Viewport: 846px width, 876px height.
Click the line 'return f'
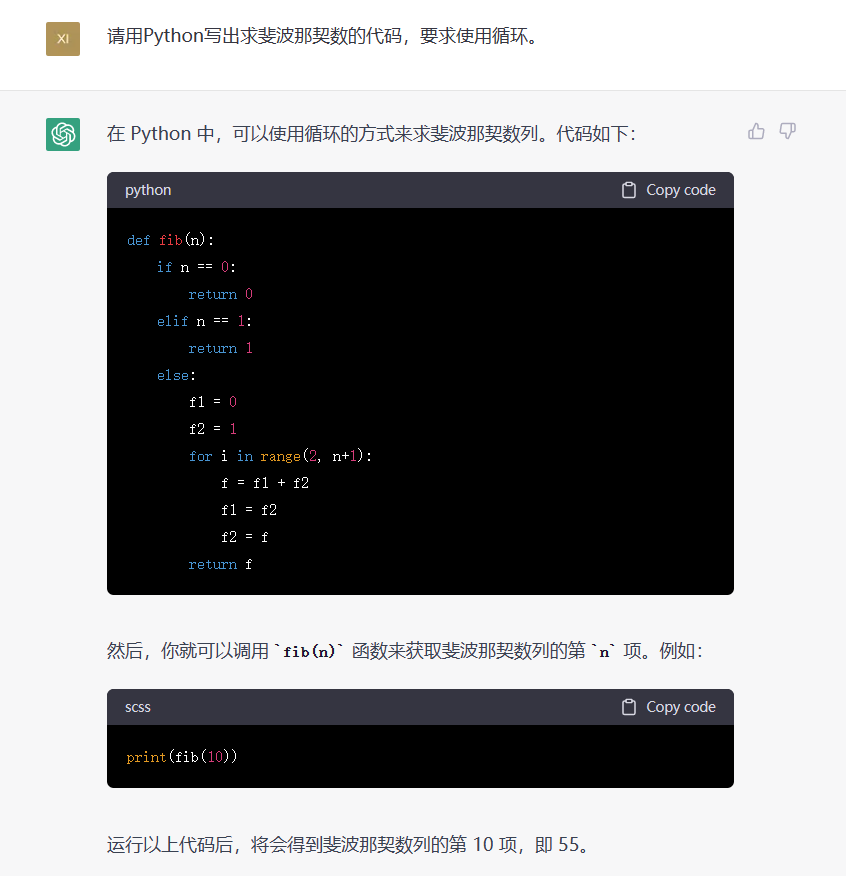tap(221, 564)
